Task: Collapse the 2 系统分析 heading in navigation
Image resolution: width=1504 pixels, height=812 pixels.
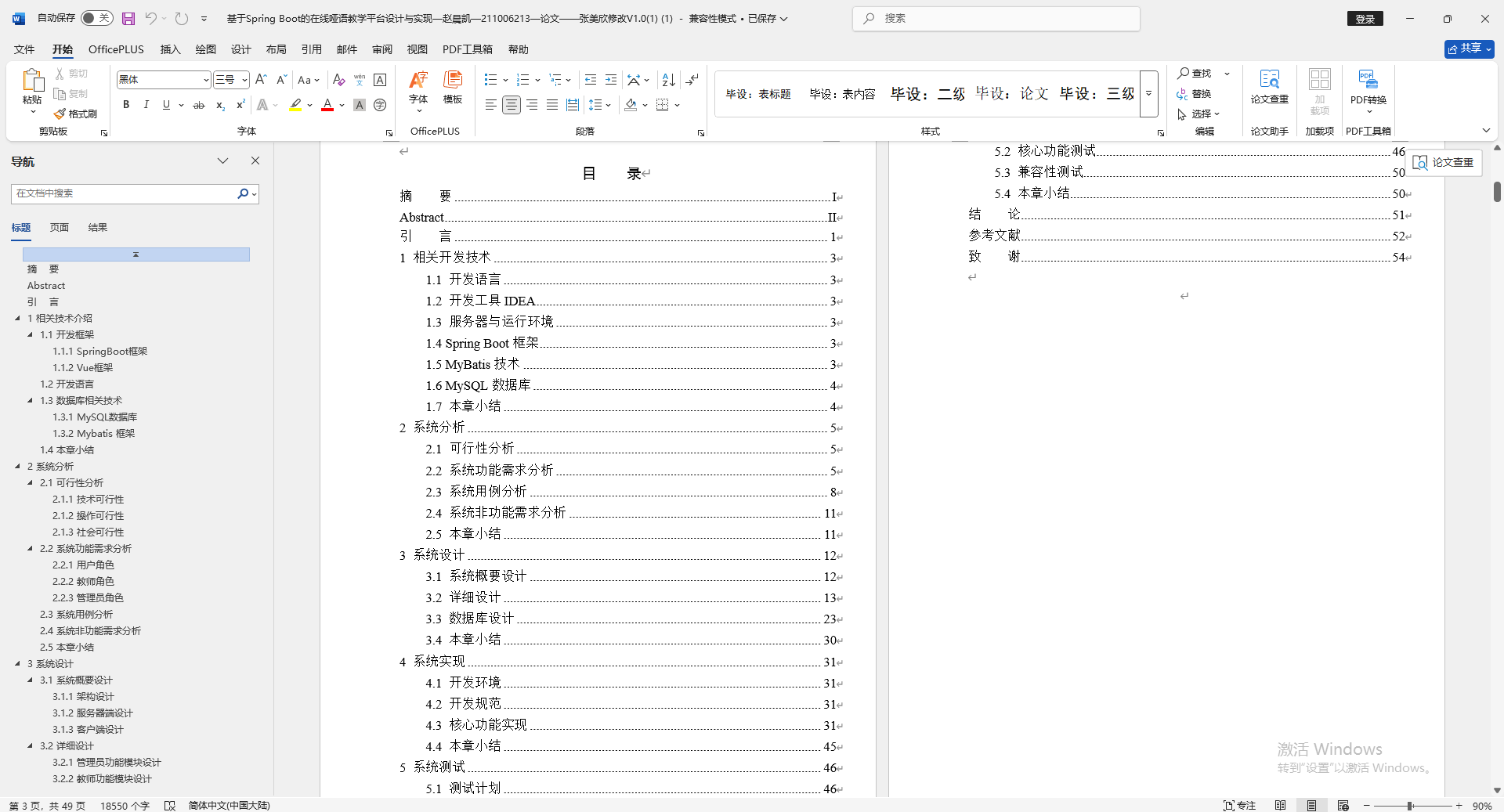Action: click(19, 466)
